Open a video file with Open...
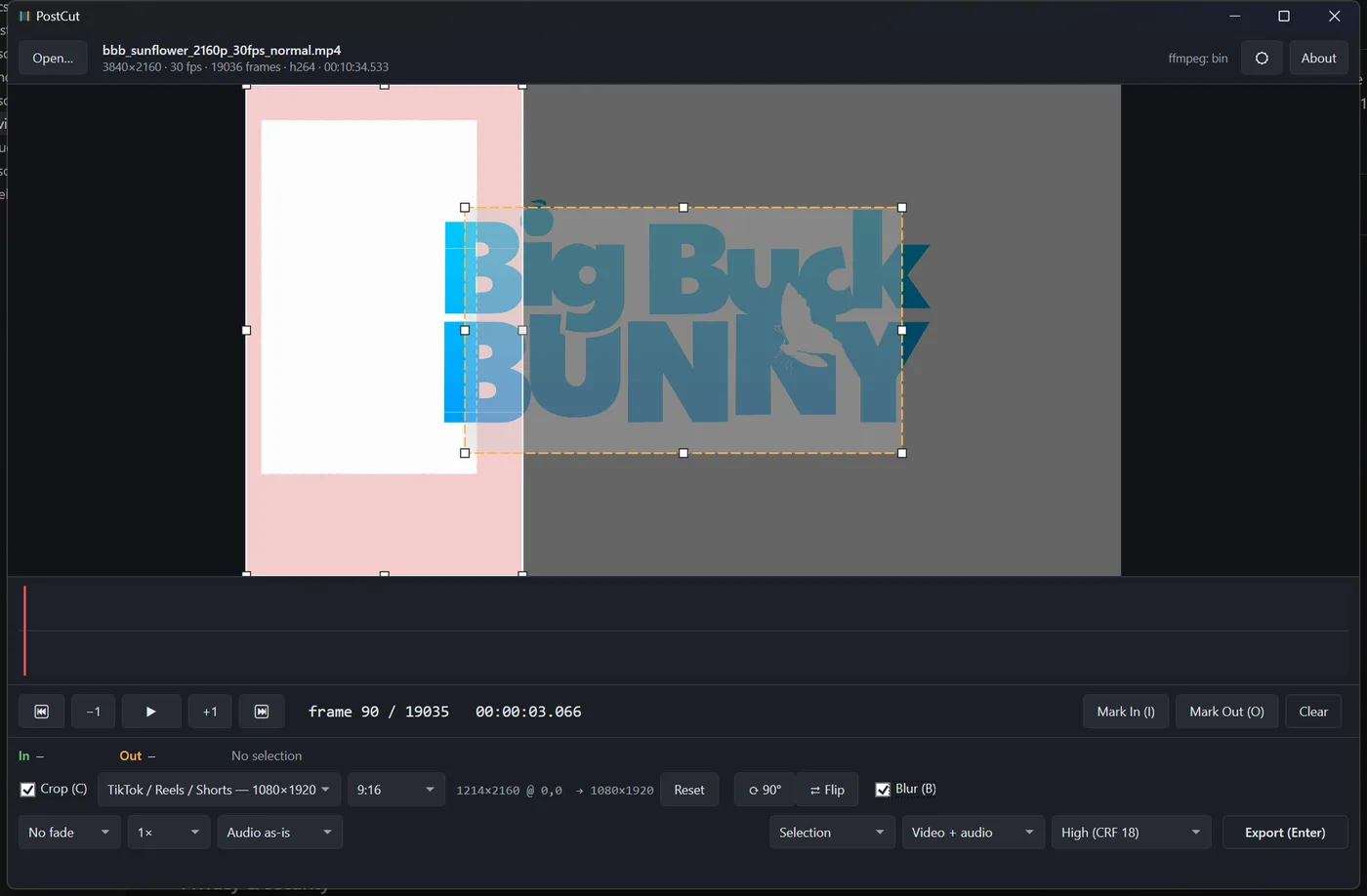This screenshot has height=896, width=1367. point(53,59)
